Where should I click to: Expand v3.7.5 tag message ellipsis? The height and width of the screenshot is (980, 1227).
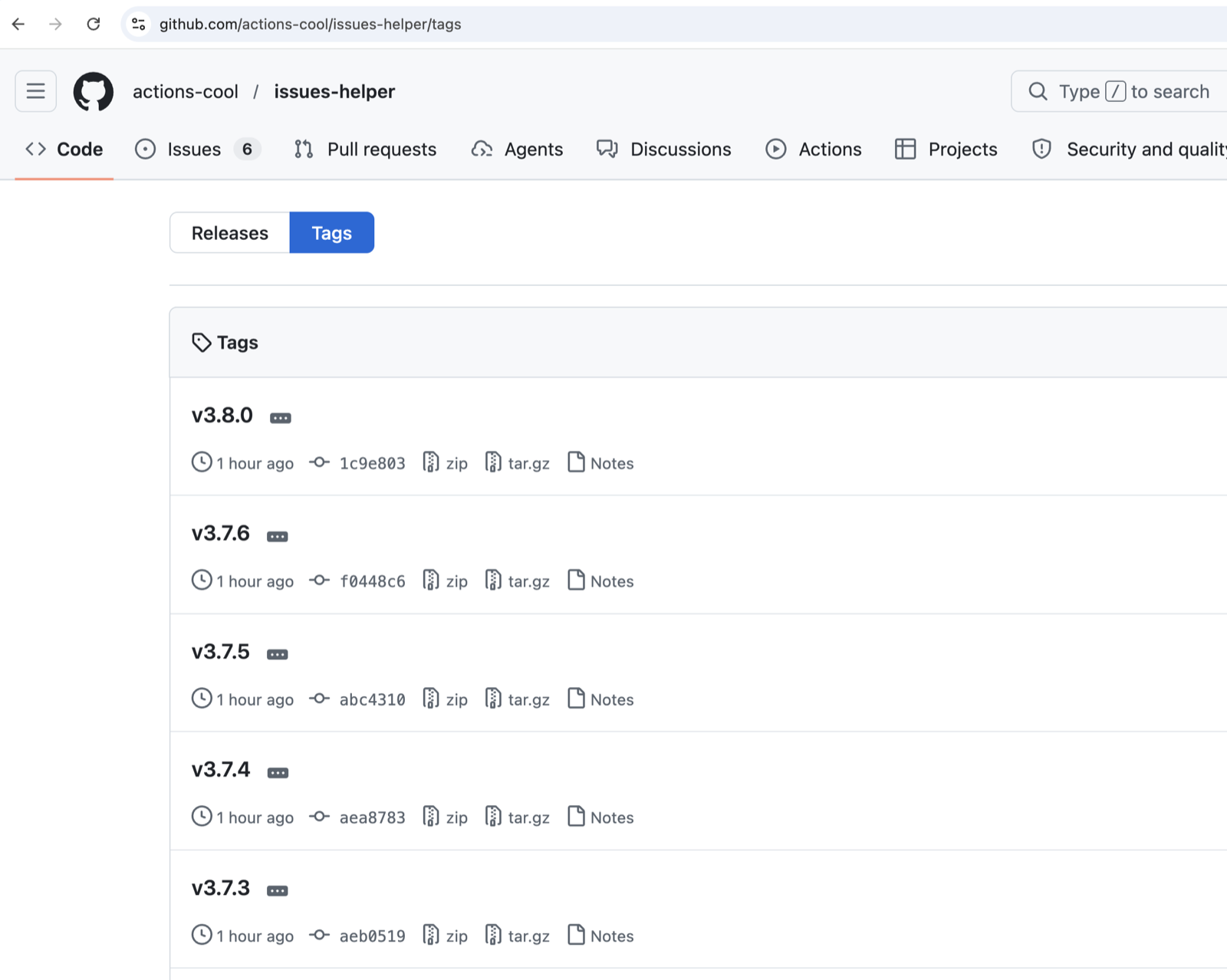click(x=278, y=654)
